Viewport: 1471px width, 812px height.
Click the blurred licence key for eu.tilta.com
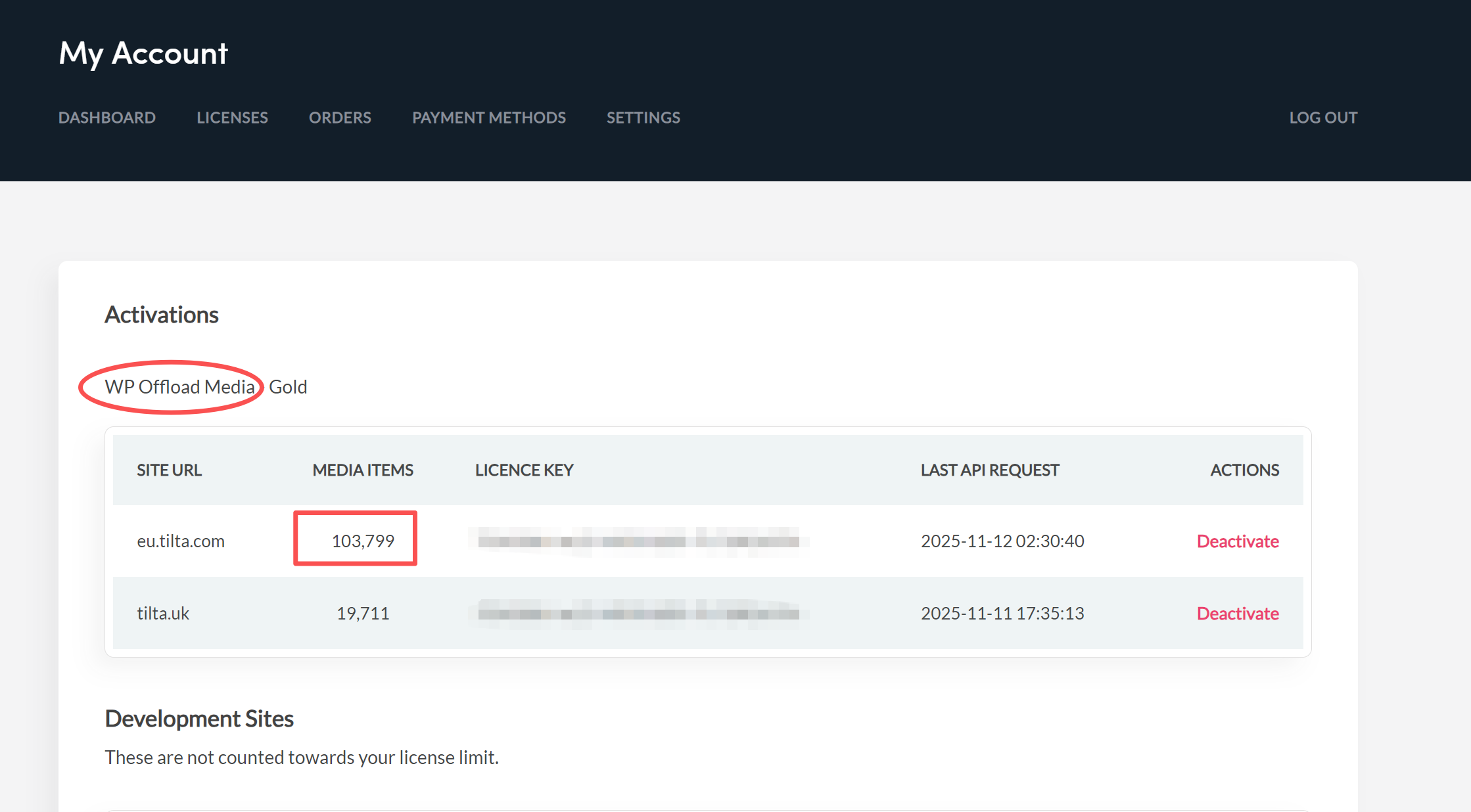coord(638,541)
